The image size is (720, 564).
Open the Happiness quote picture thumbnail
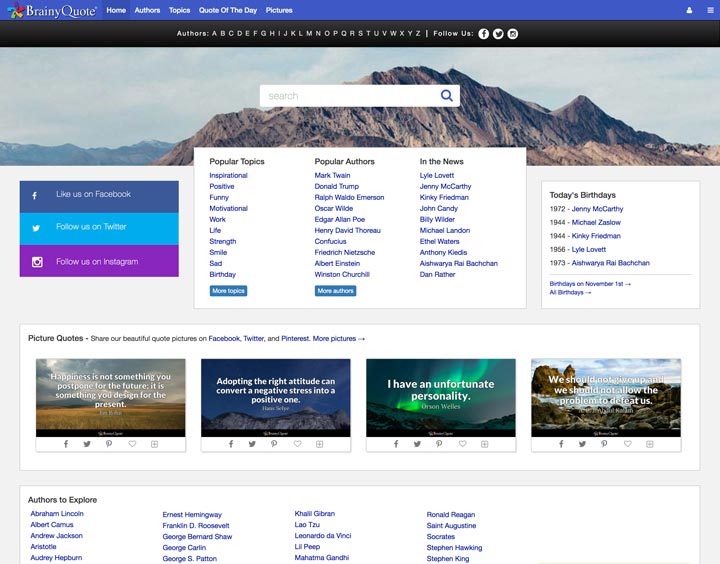[111, 398]
